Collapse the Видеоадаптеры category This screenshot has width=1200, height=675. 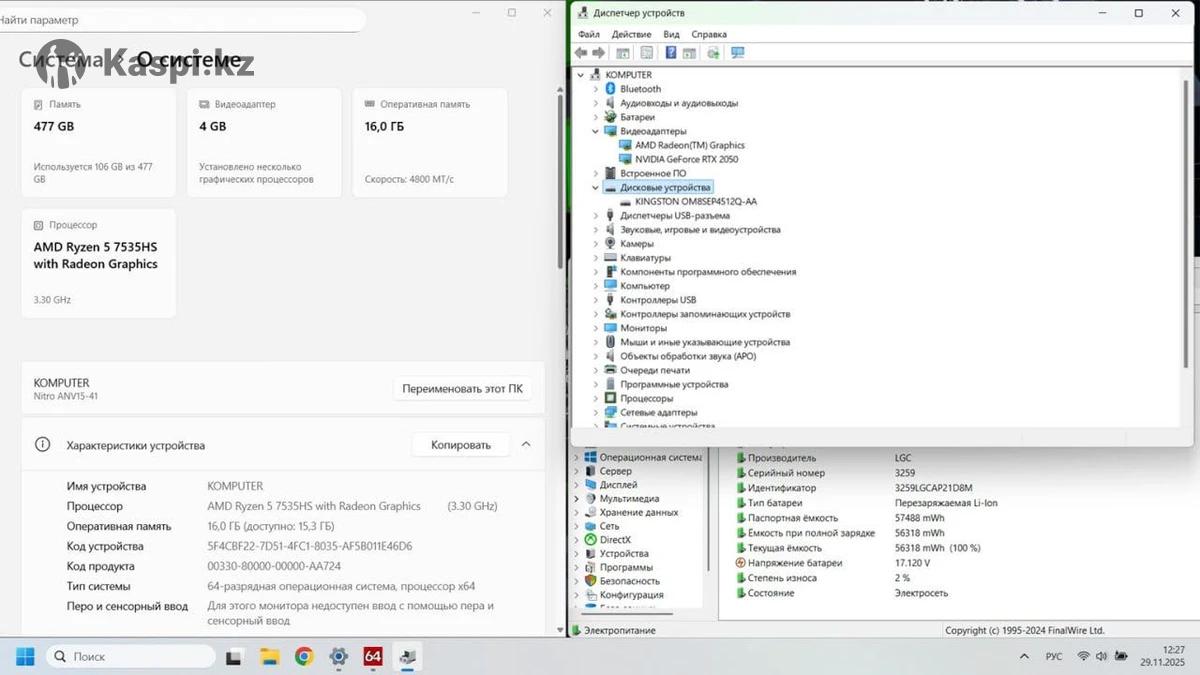pyautogui.click(x=596, y=131)
